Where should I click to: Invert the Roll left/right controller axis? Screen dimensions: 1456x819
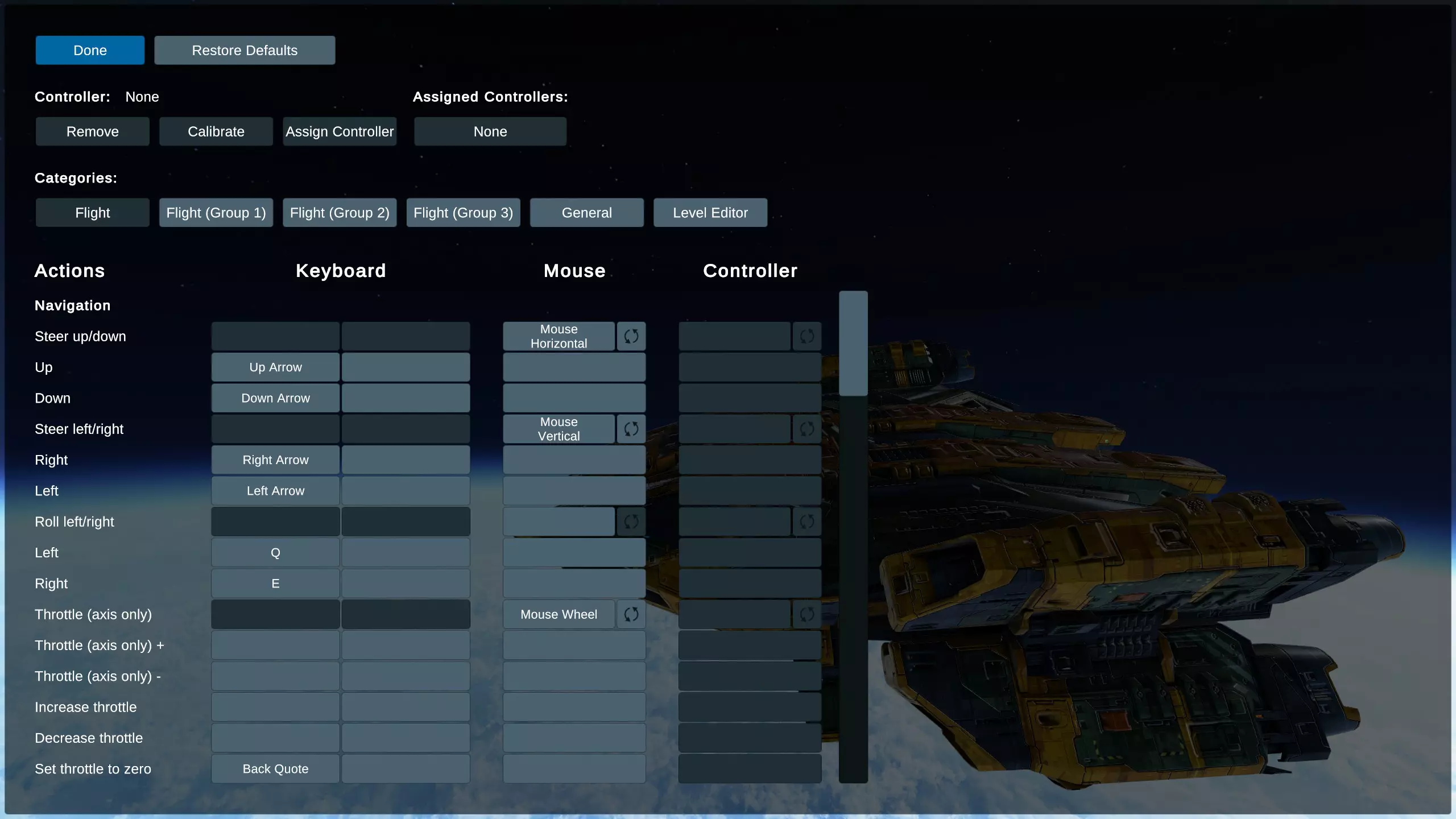tap(806, 522)
